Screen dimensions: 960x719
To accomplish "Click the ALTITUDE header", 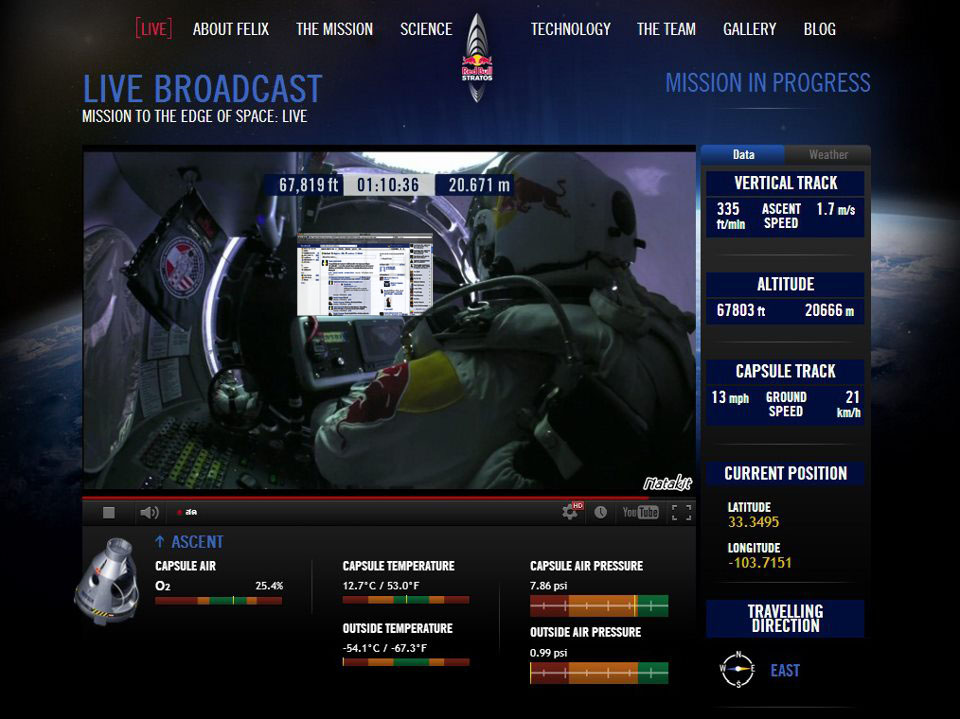I will [786, 284].
